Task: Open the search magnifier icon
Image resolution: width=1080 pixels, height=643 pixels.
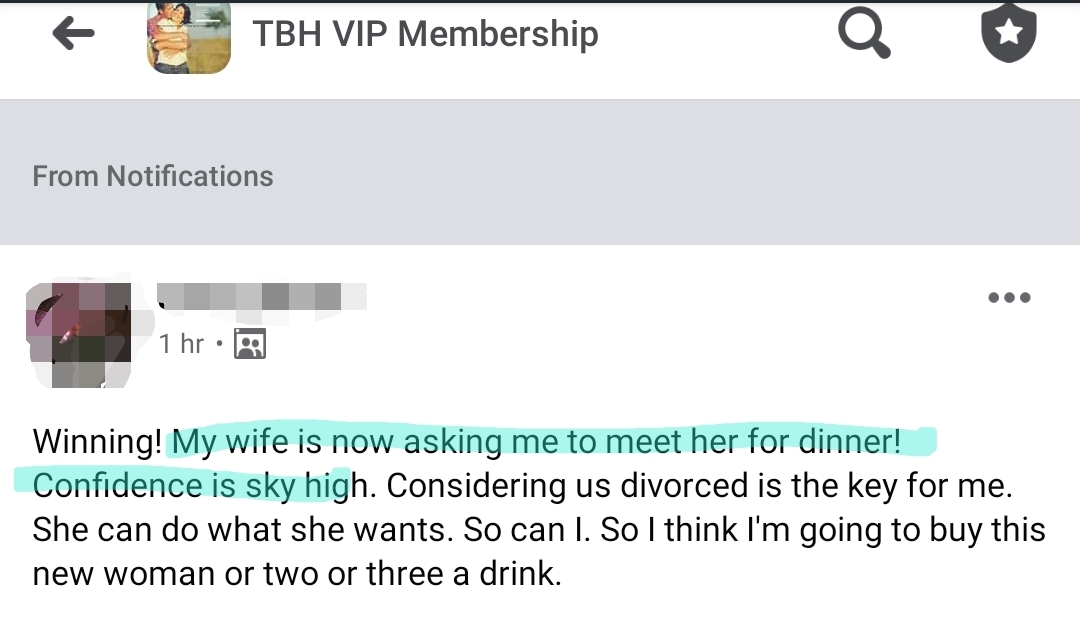Action: click(863, 34)
